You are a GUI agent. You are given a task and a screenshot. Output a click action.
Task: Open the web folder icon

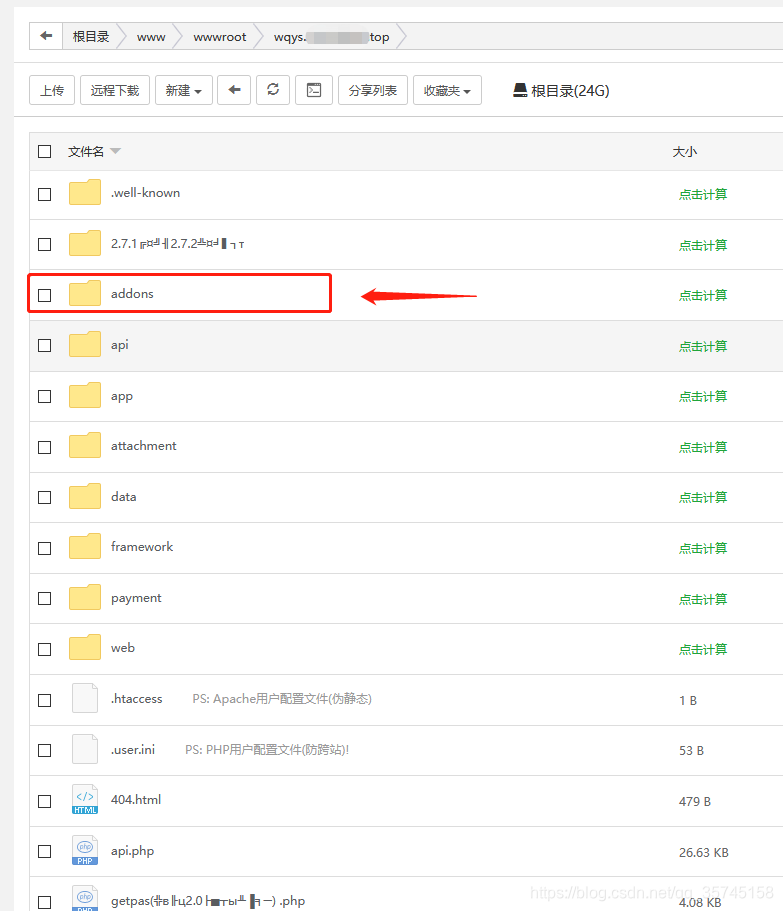[85, 648]
